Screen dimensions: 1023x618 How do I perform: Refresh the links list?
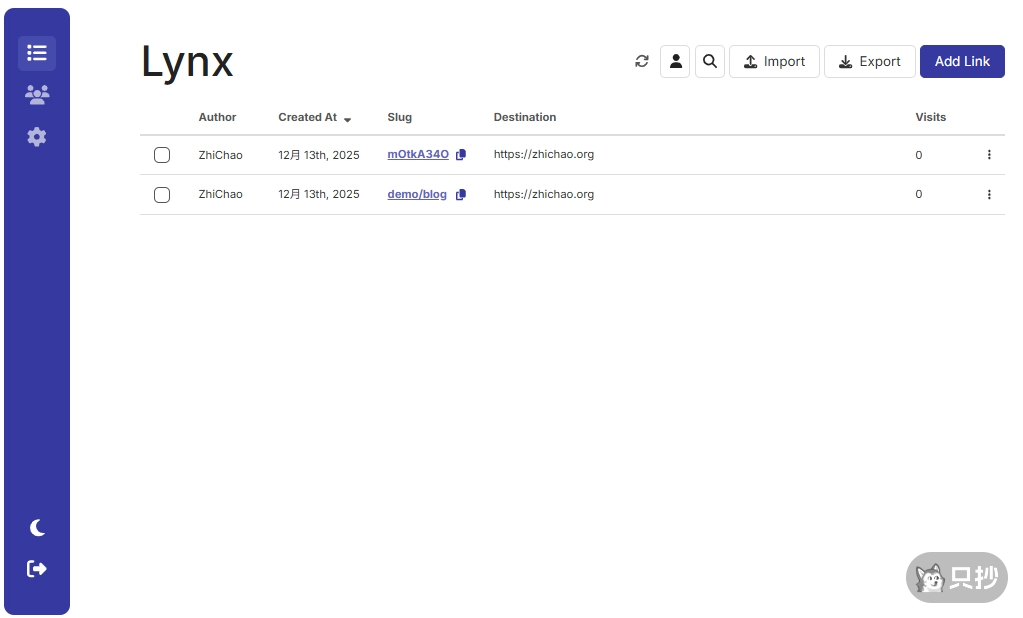642,61
